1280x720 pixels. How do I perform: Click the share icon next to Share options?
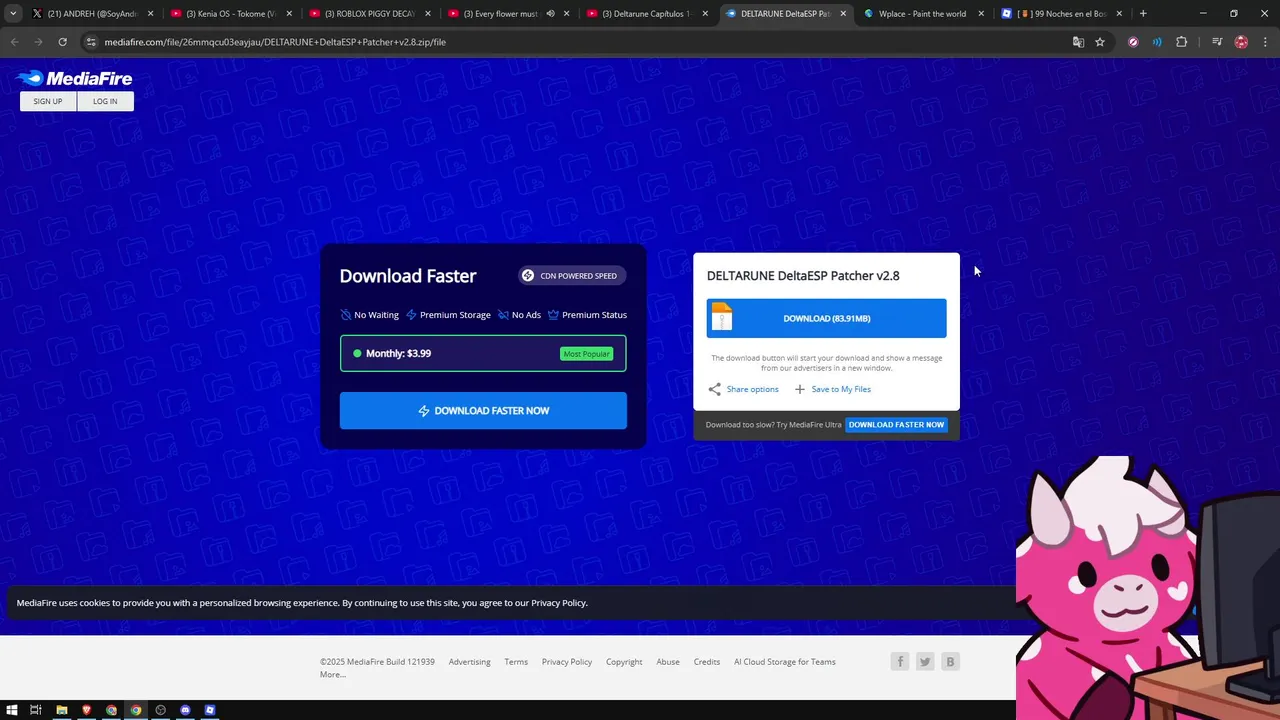(714, 389)
